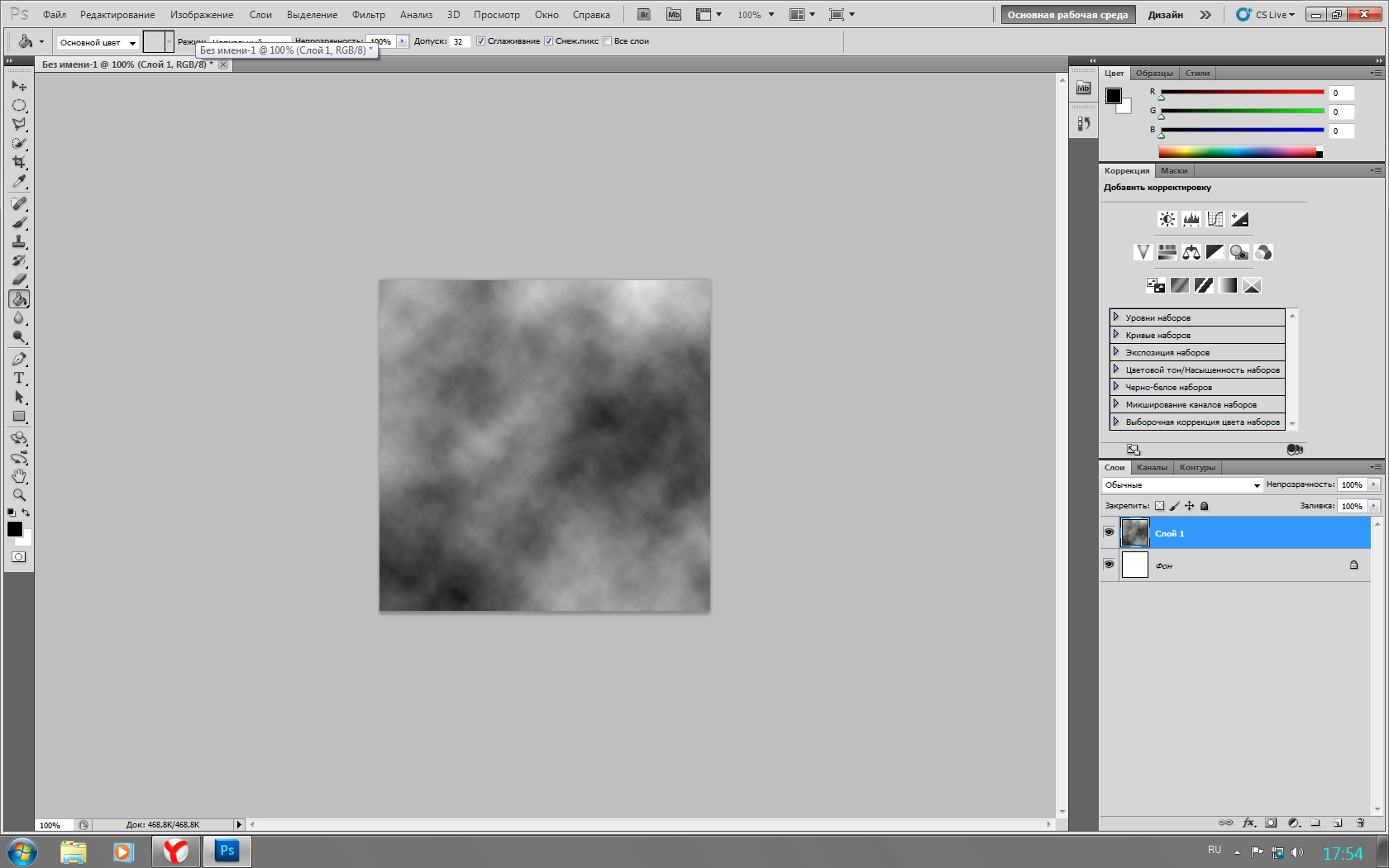Launch Mini Bridge with Mb button

(x=674, y=15)
